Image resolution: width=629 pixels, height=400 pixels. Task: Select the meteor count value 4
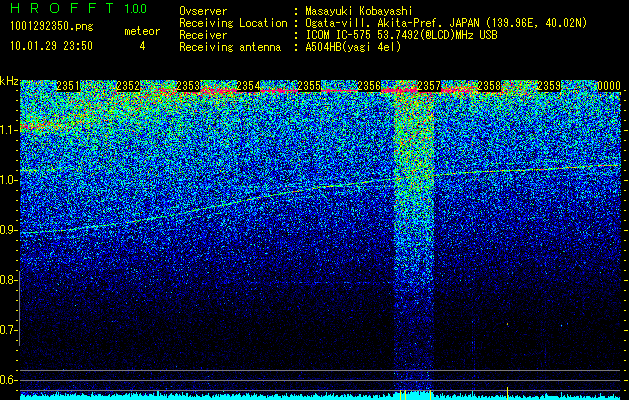[x=142, y=46]
